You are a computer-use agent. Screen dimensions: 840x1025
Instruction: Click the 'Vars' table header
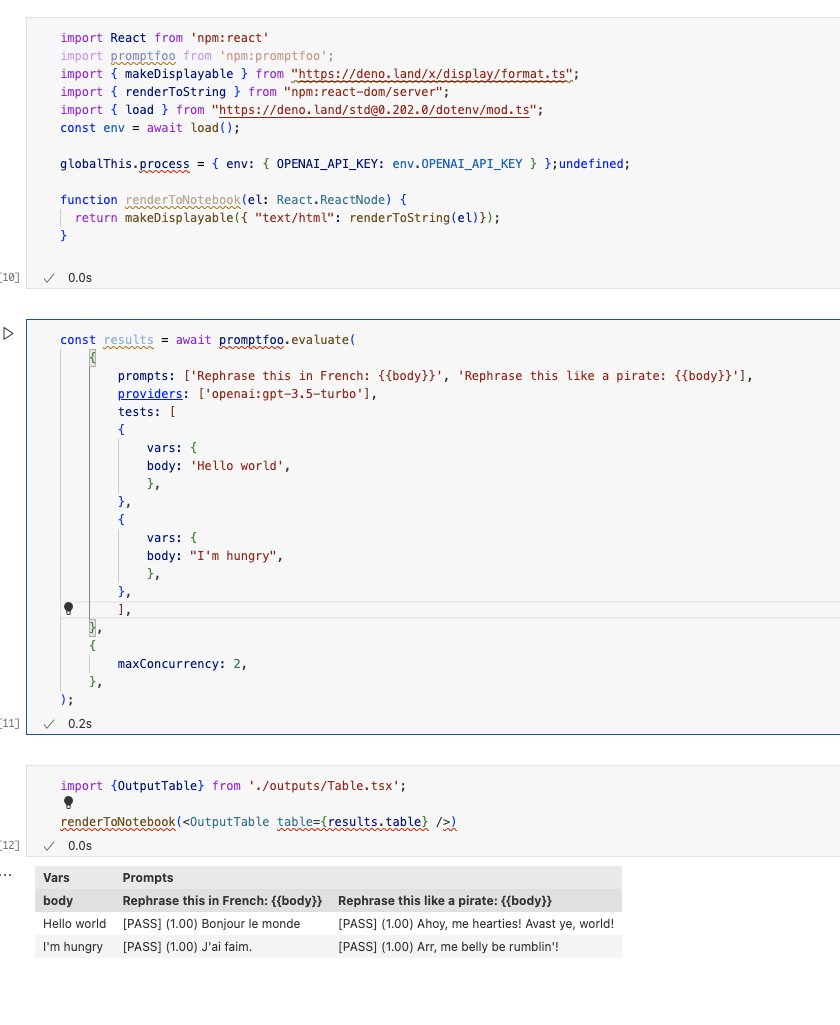[x=56, y=878]
